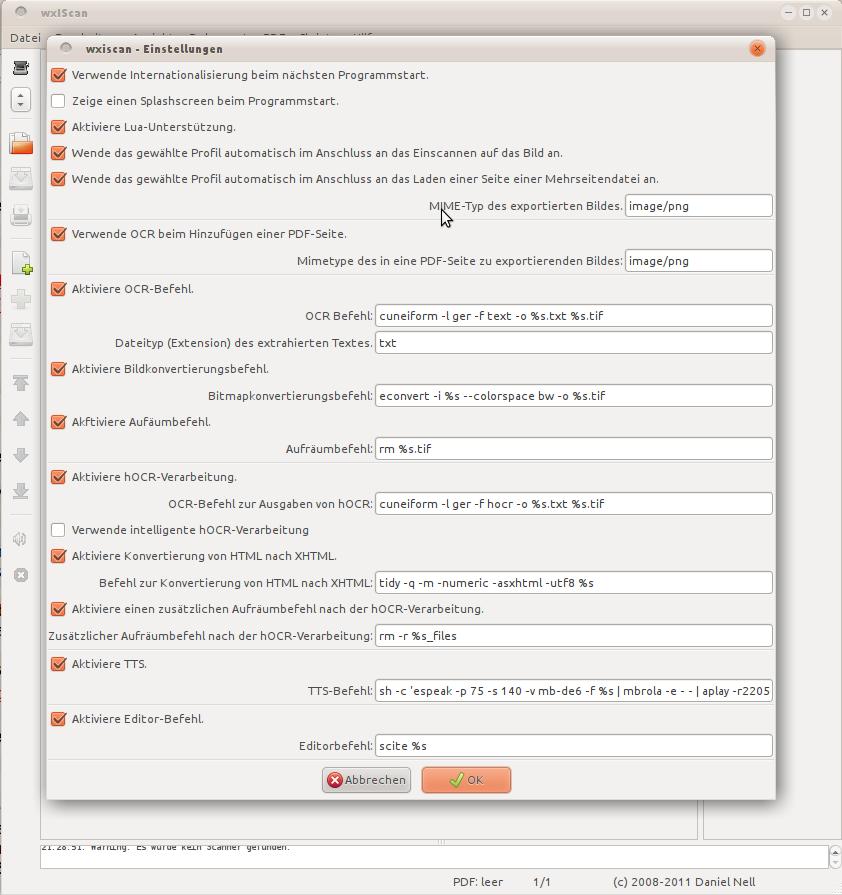Click the Bitmapkonvertierungsbefehl econvert field

[574, 396]
